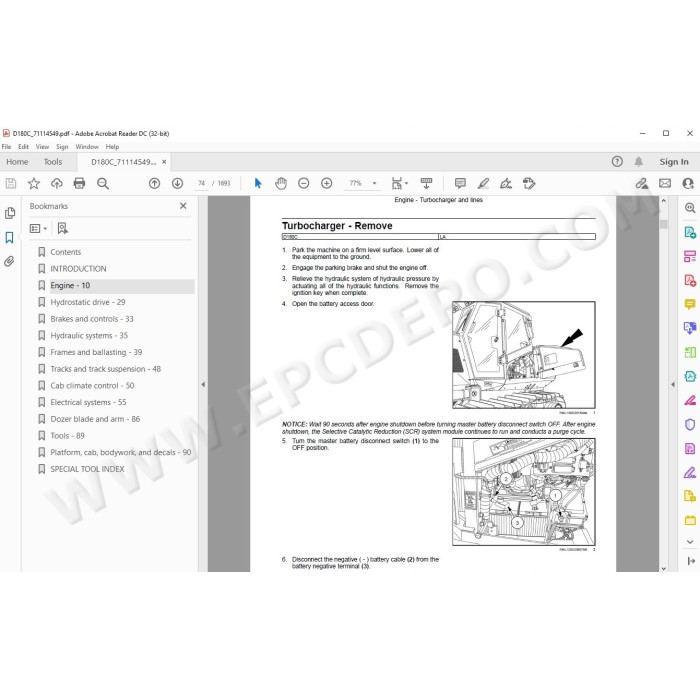Print the document
Screen dimensions: 700x700
click(79, 183)
